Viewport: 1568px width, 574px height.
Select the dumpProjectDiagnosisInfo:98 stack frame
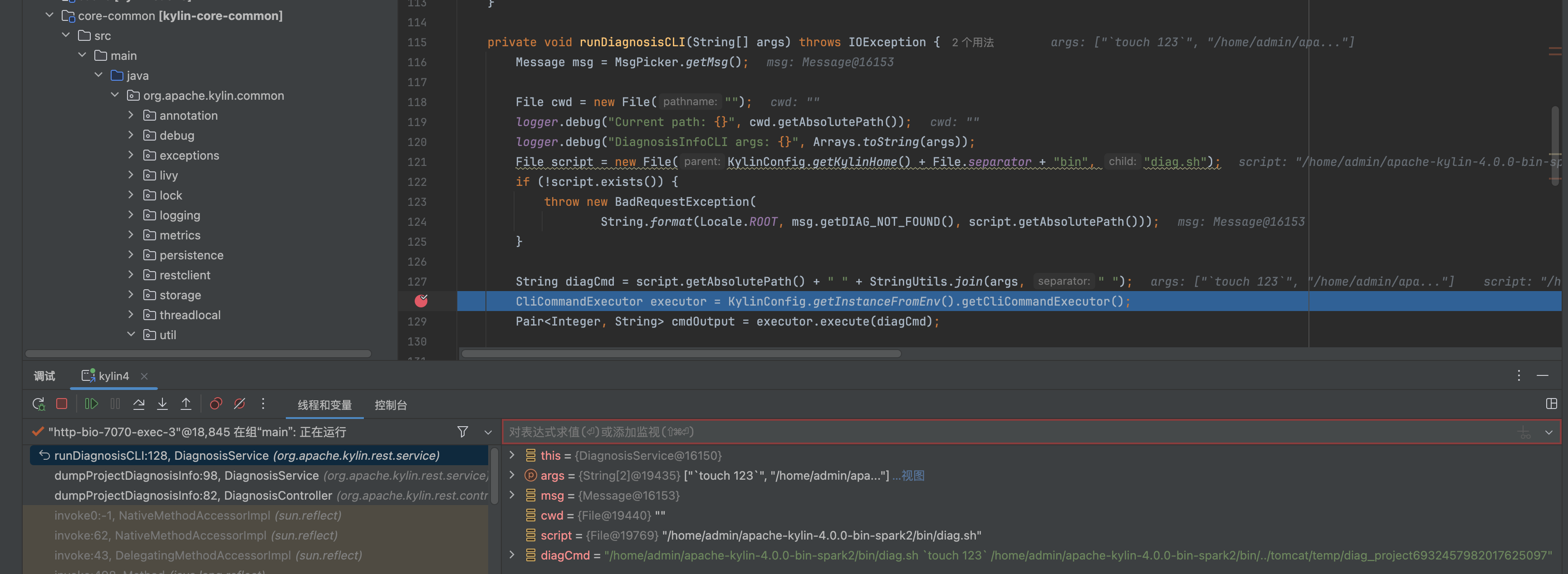coord(259,476)
